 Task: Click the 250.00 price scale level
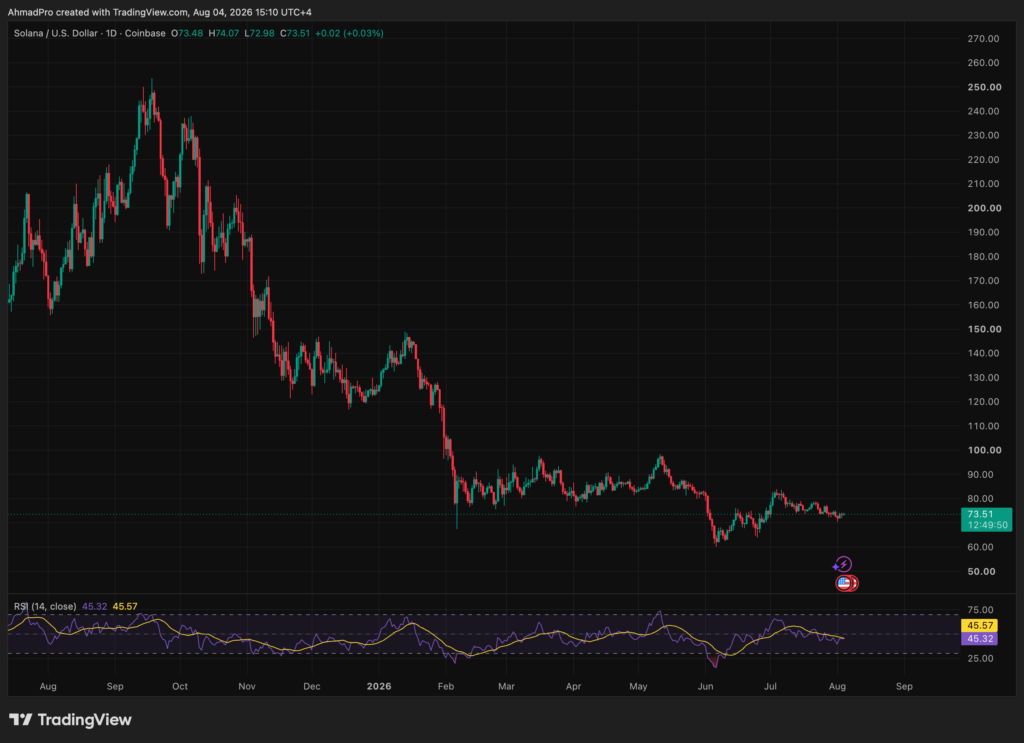coord(984,87)
